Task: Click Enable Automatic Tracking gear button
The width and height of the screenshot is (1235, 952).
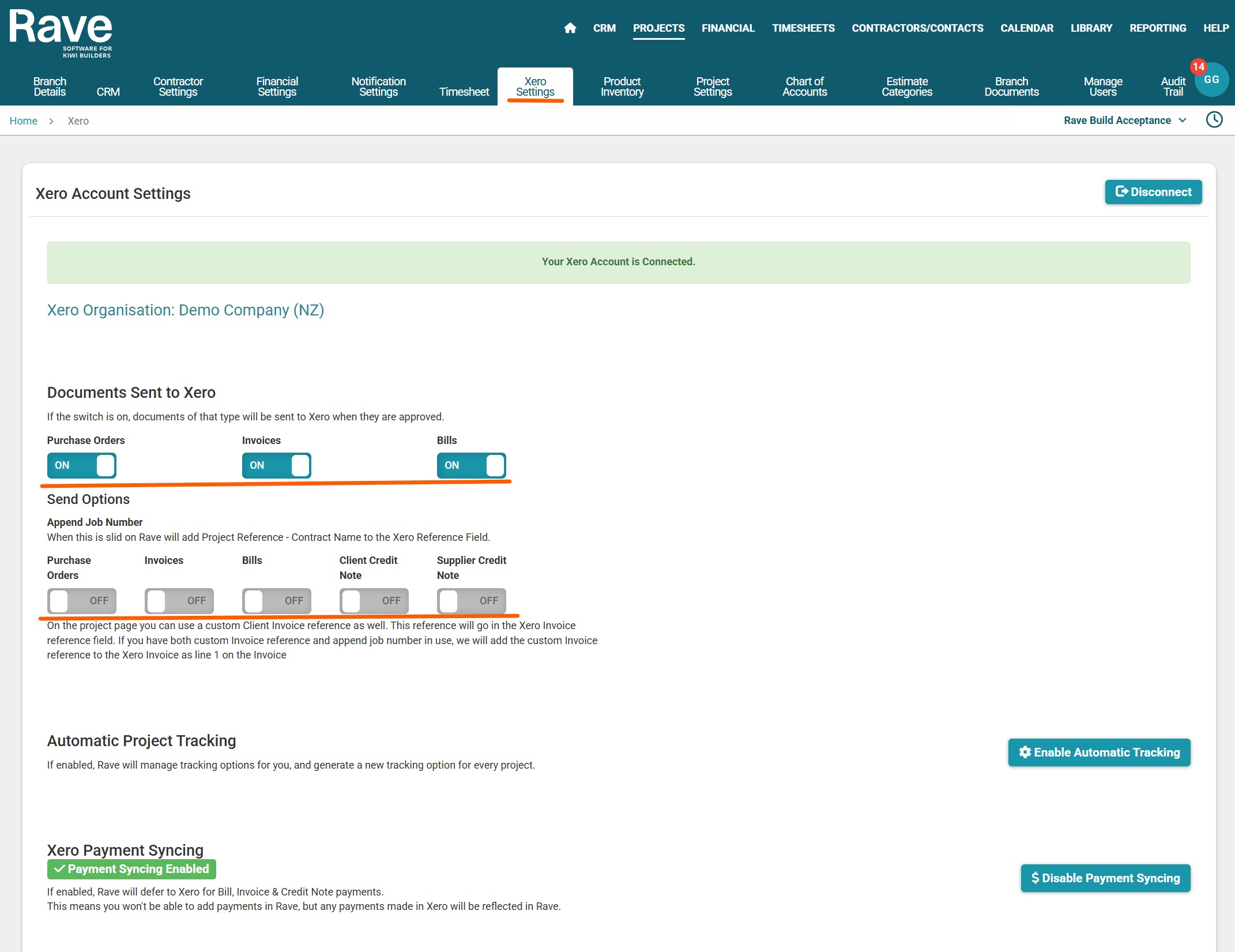Action: pos(1099,752)
